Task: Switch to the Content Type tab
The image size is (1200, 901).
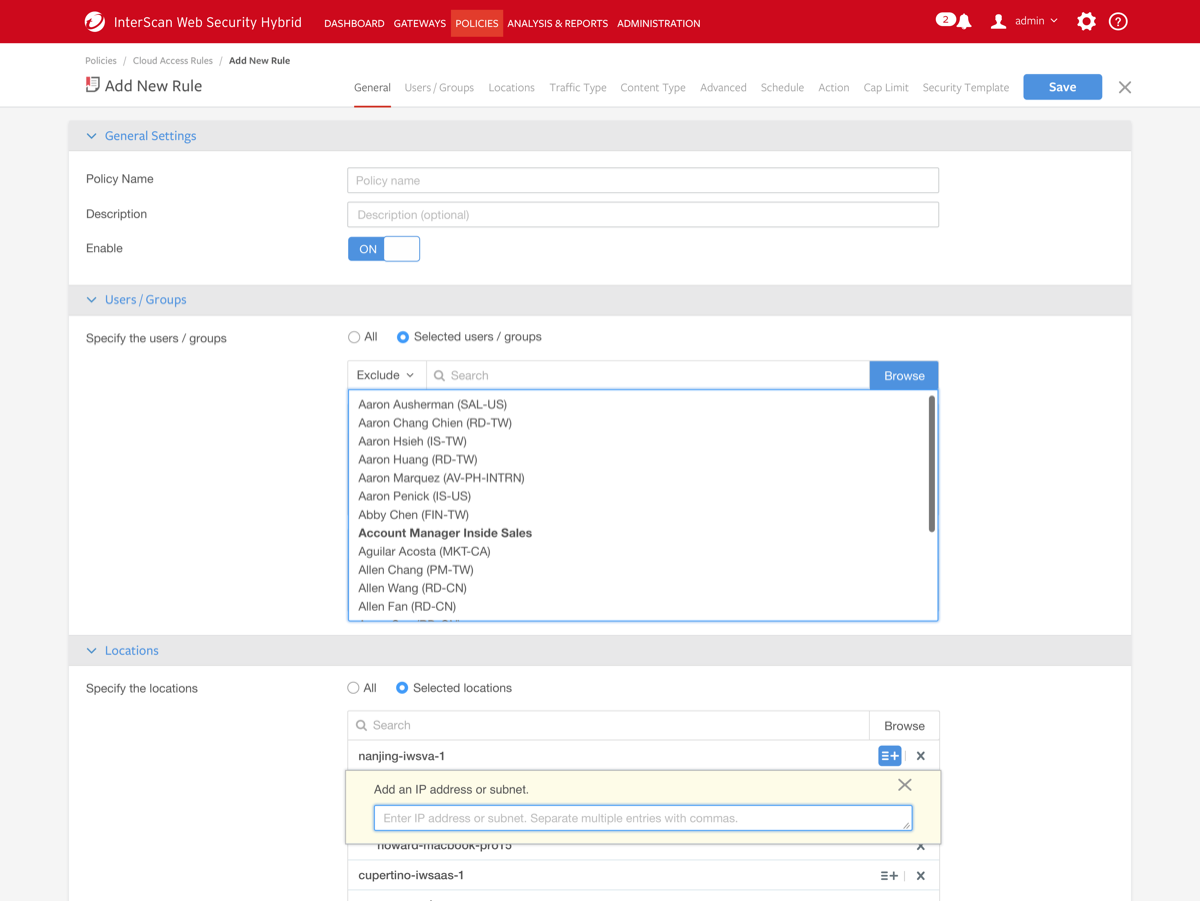Action: click(x=653, y=88)
